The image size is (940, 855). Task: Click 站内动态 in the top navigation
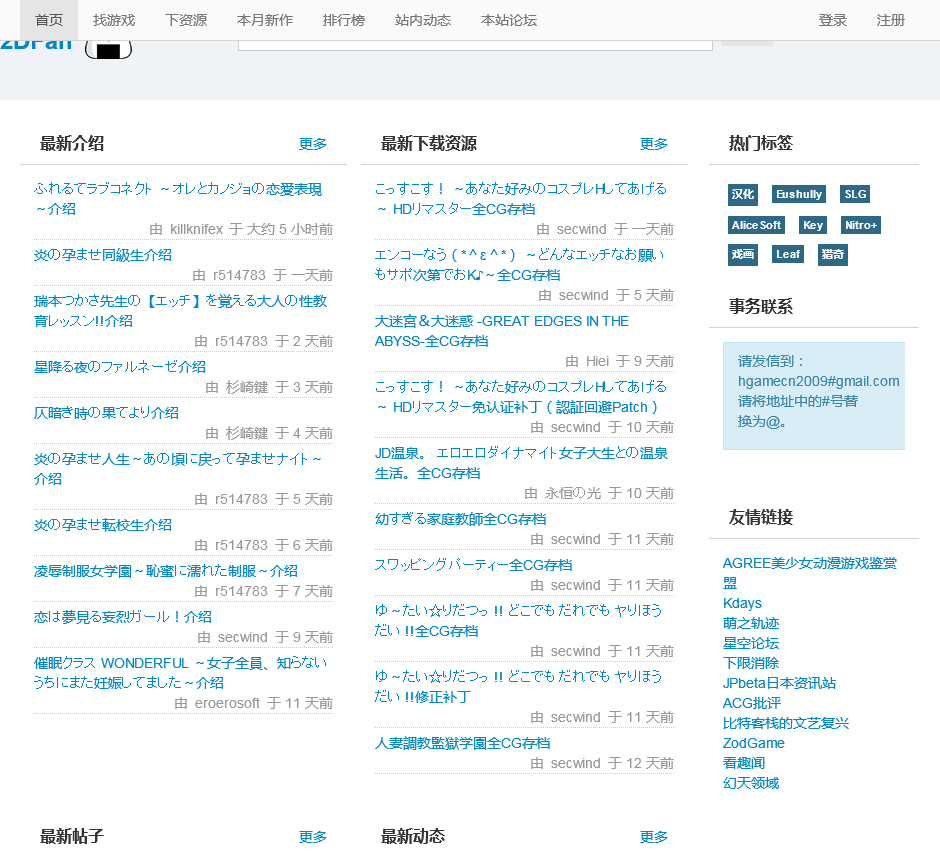coord(423,20)
